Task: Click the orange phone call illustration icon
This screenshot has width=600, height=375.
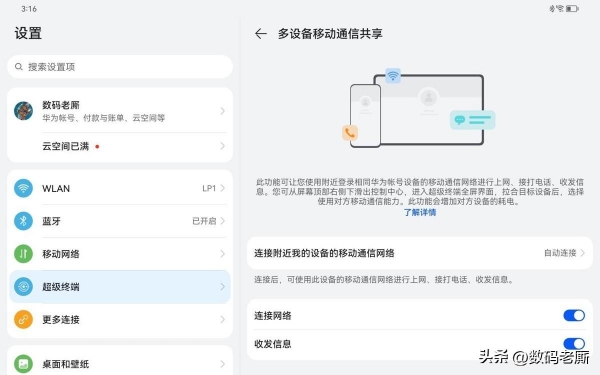Action: point(350,133)
